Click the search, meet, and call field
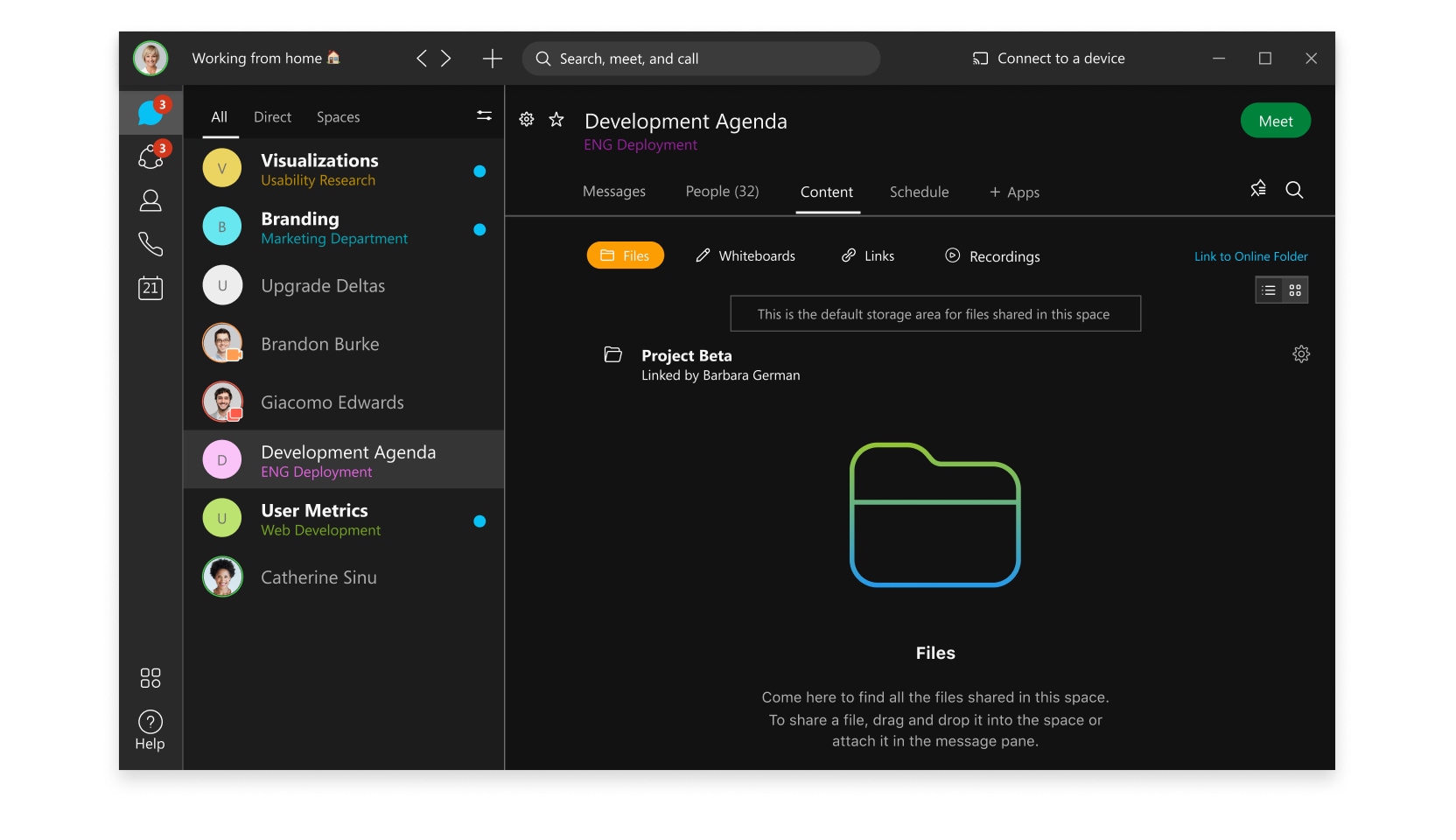The image size is (1456, 840). coord(700,59)
